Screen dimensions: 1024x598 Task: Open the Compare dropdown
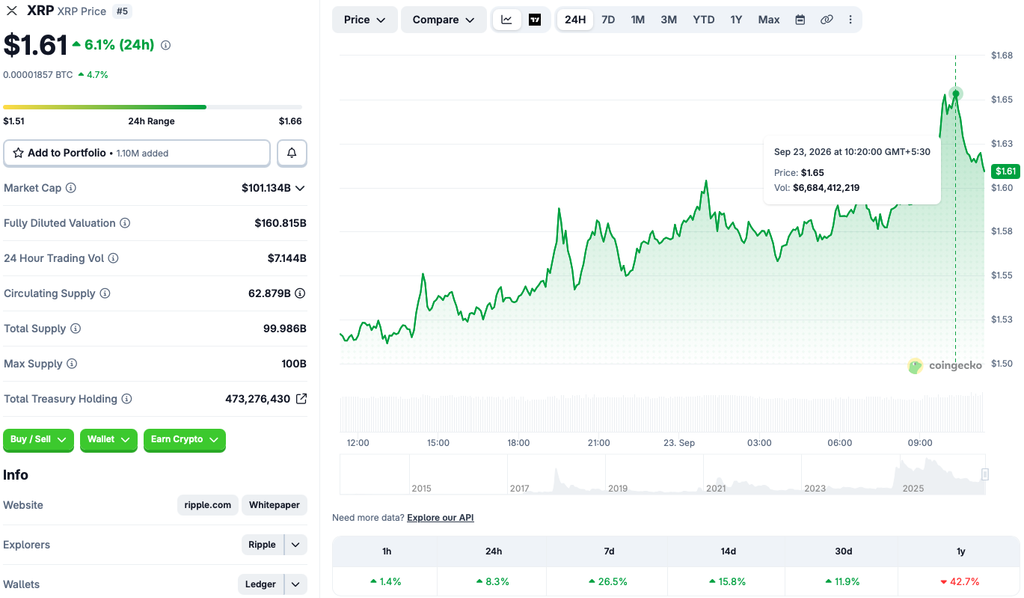(443, 20)
